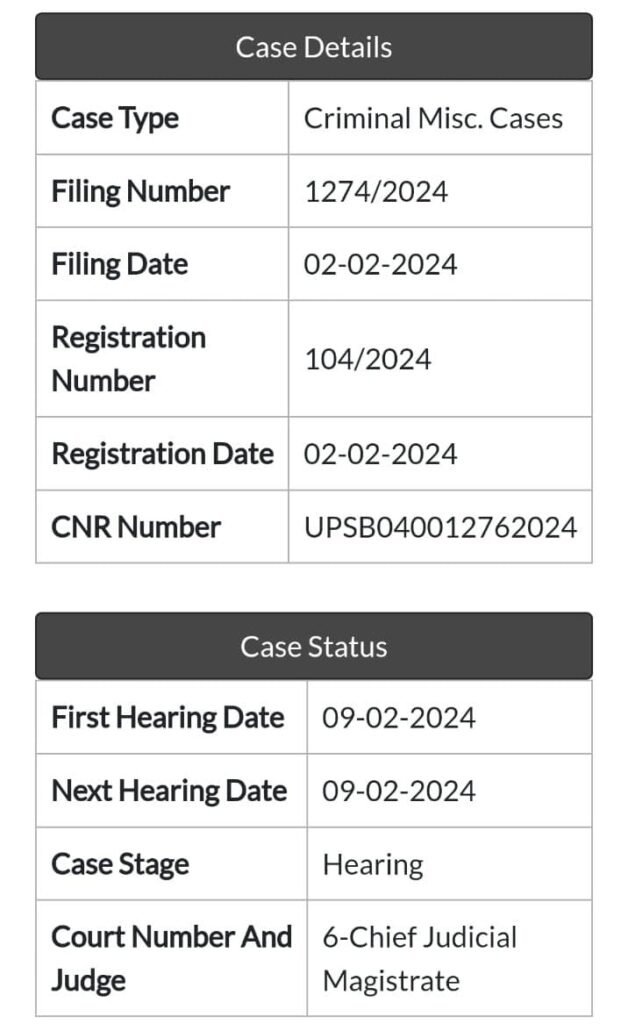Click the Filing Number label
The image size is (628, 1024).
(x=140, y=191)
